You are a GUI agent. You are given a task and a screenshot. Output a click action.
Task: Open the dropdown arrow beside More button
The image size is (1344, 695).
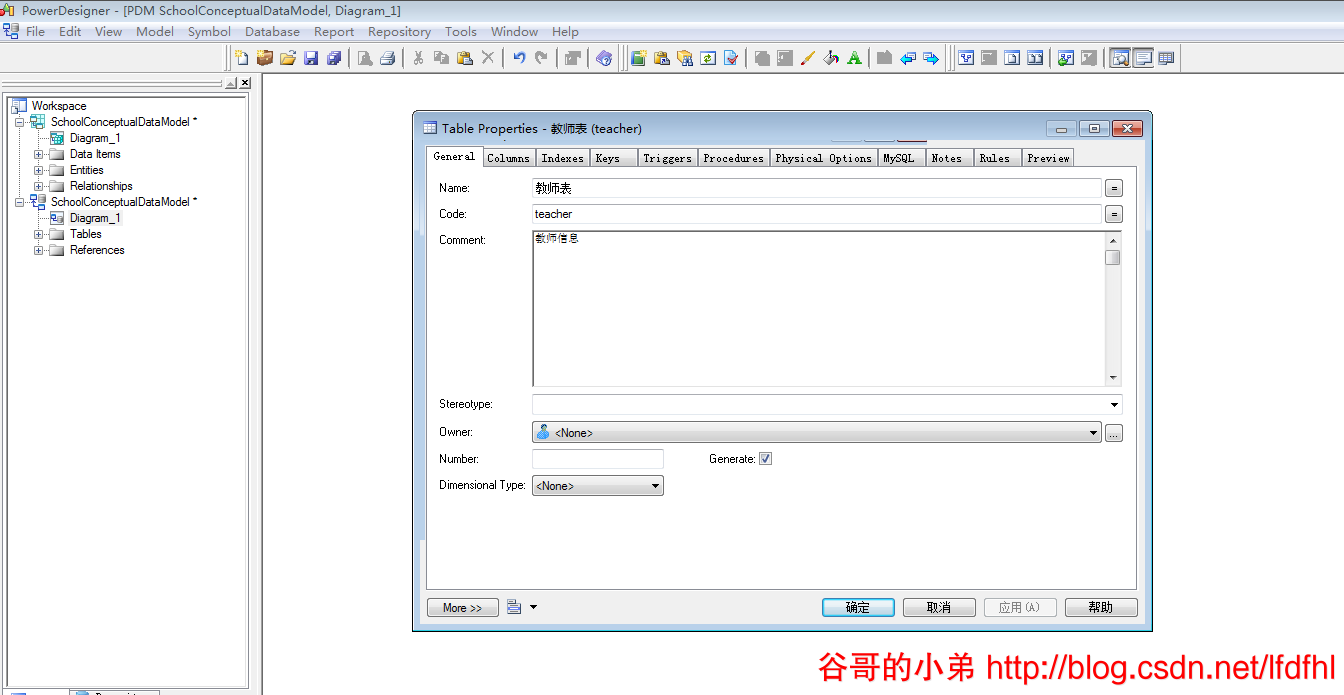[x=533, y=607]
